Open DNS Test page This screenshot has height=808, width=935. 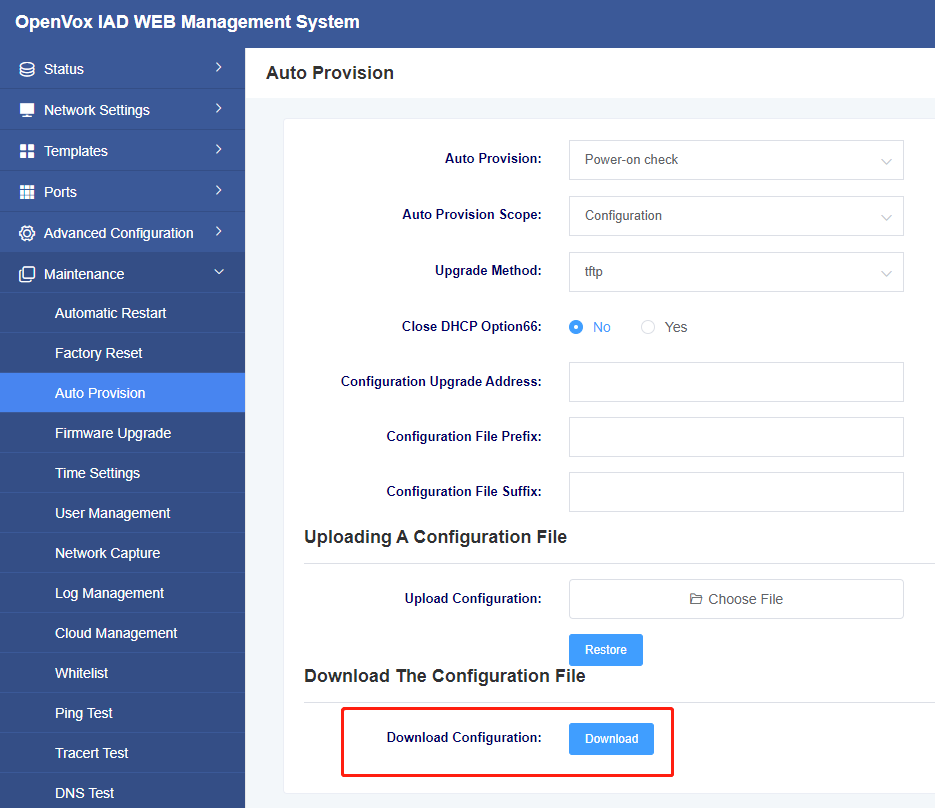[122, 792]
